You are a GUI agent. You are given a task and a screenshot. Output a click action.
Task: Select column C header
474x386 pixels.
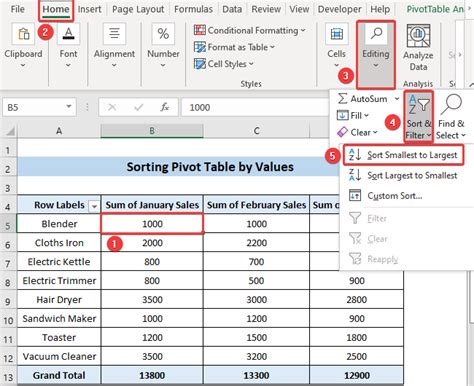pyautogui.click(x=256, y=131)
